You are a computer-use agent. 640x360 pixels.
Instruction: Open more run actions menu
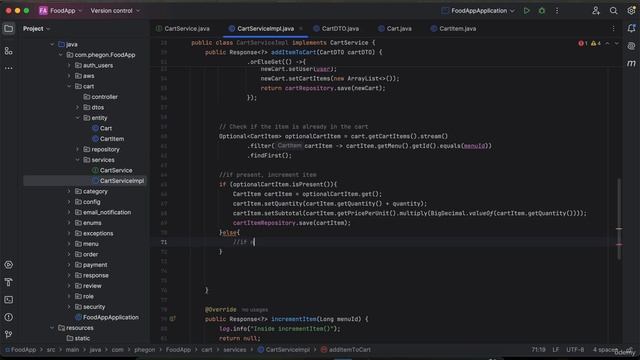click(x=557, y=11)
